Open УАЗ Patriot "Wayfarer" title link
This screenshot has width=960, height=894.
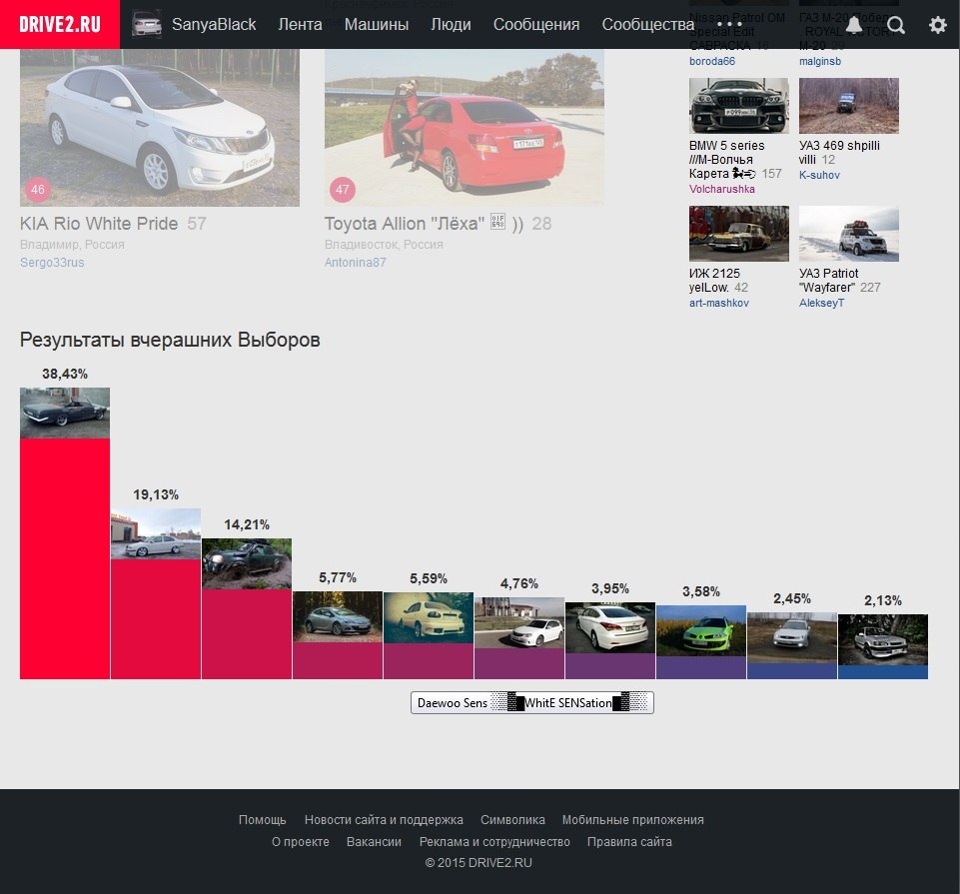tap(828, 280)
